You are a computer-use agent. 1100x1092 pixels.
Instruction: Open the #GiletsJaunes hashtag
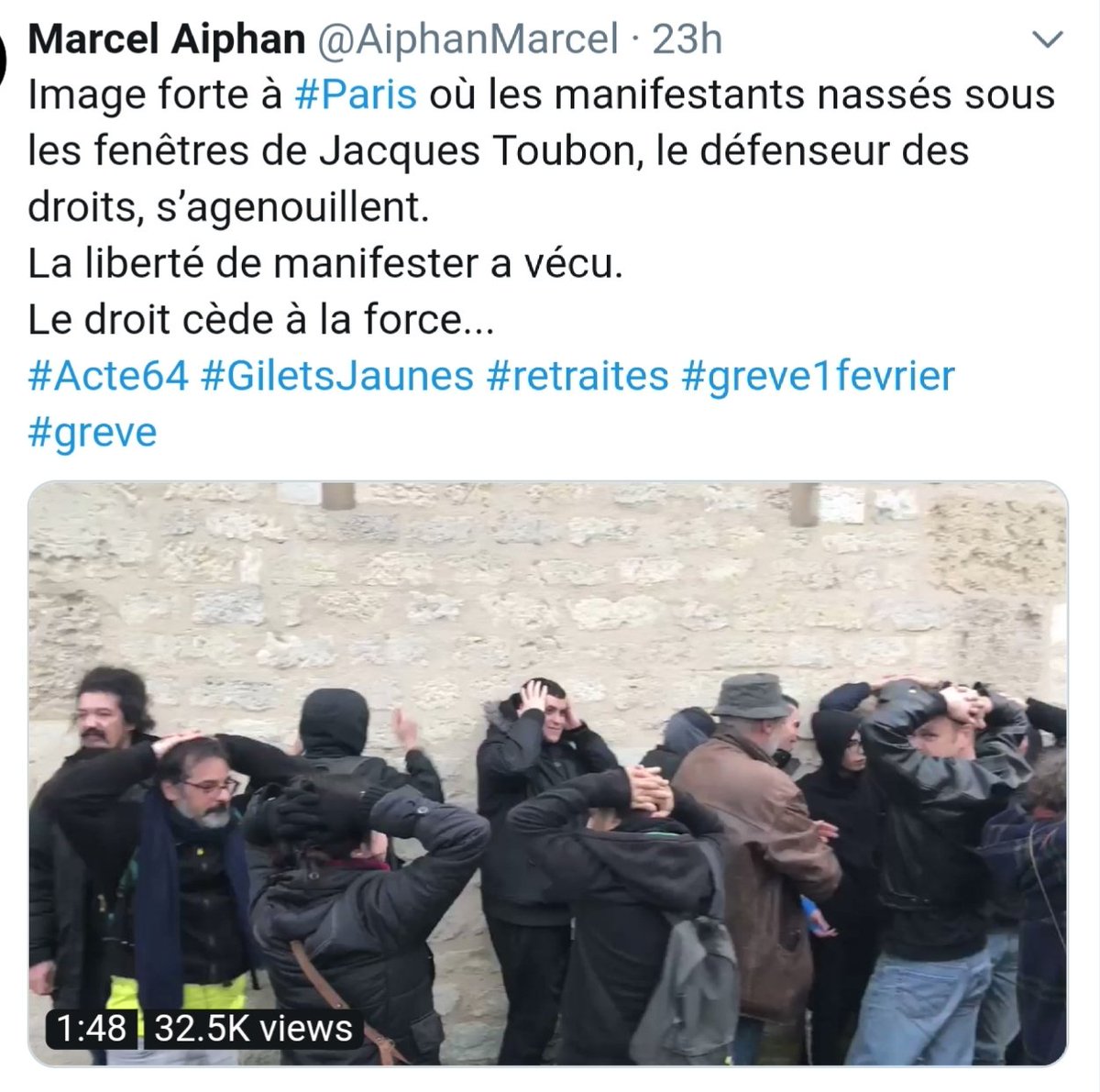point(336,376)
